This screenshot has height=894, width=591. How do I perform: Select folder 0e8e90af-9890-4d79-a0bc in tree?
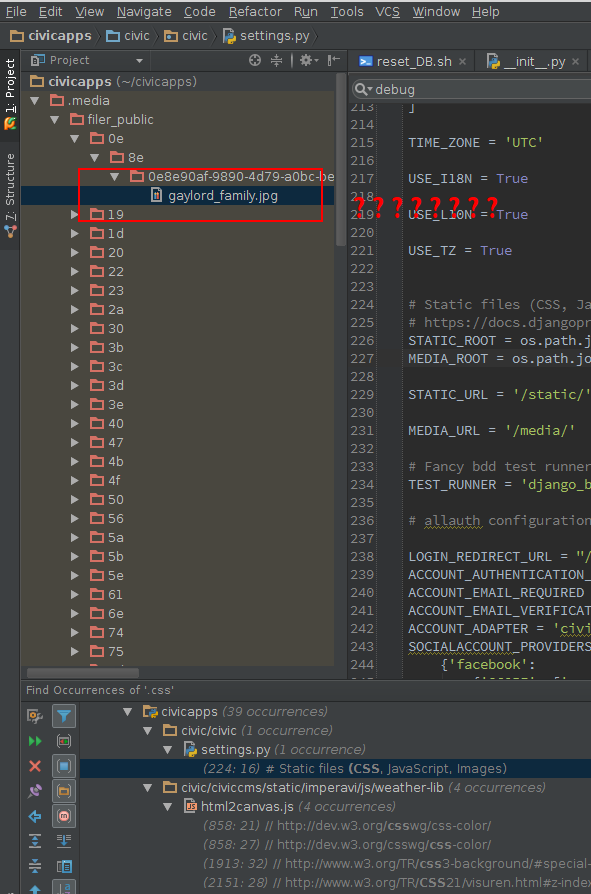click(232, 177)
